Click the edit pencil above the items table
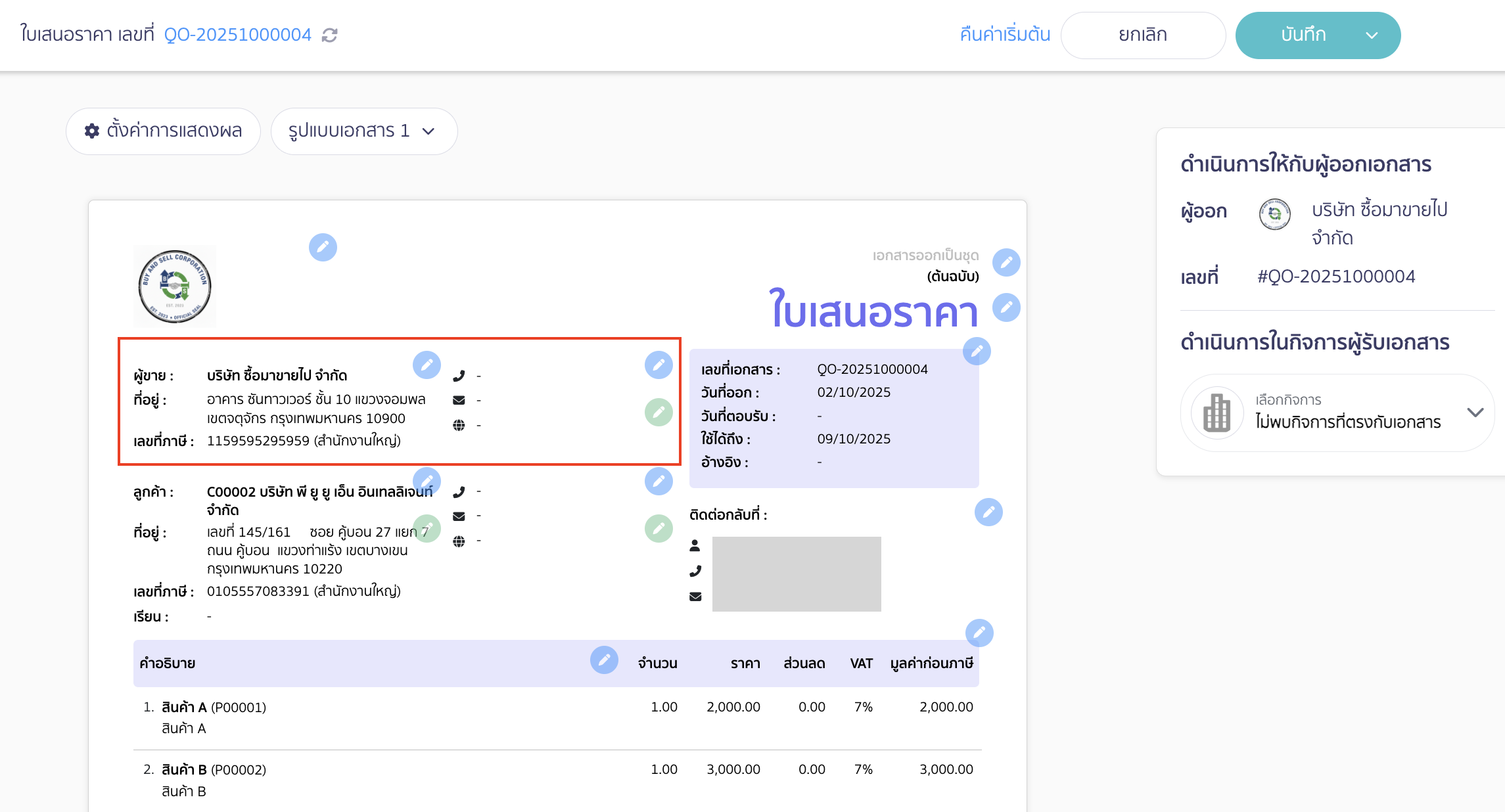 pyautogui.click(x=979, y=633)
